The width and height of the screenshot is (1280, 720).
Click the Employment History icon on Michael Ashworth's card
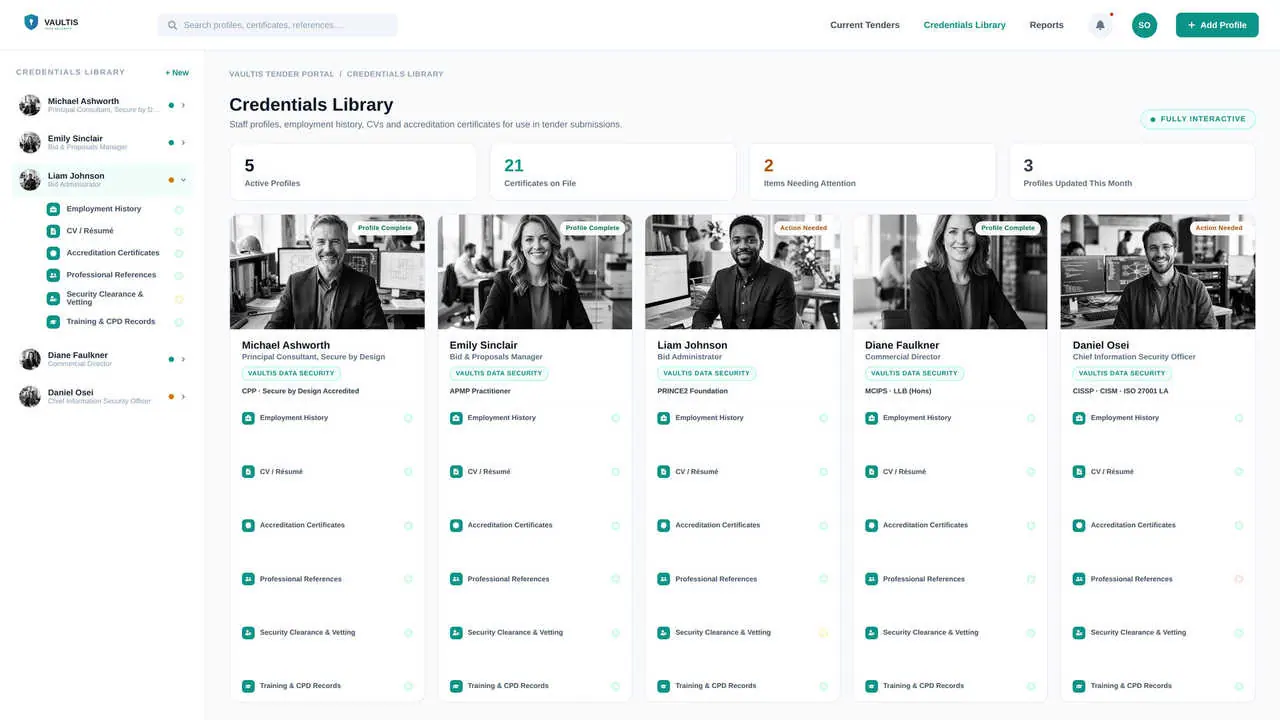248,418
